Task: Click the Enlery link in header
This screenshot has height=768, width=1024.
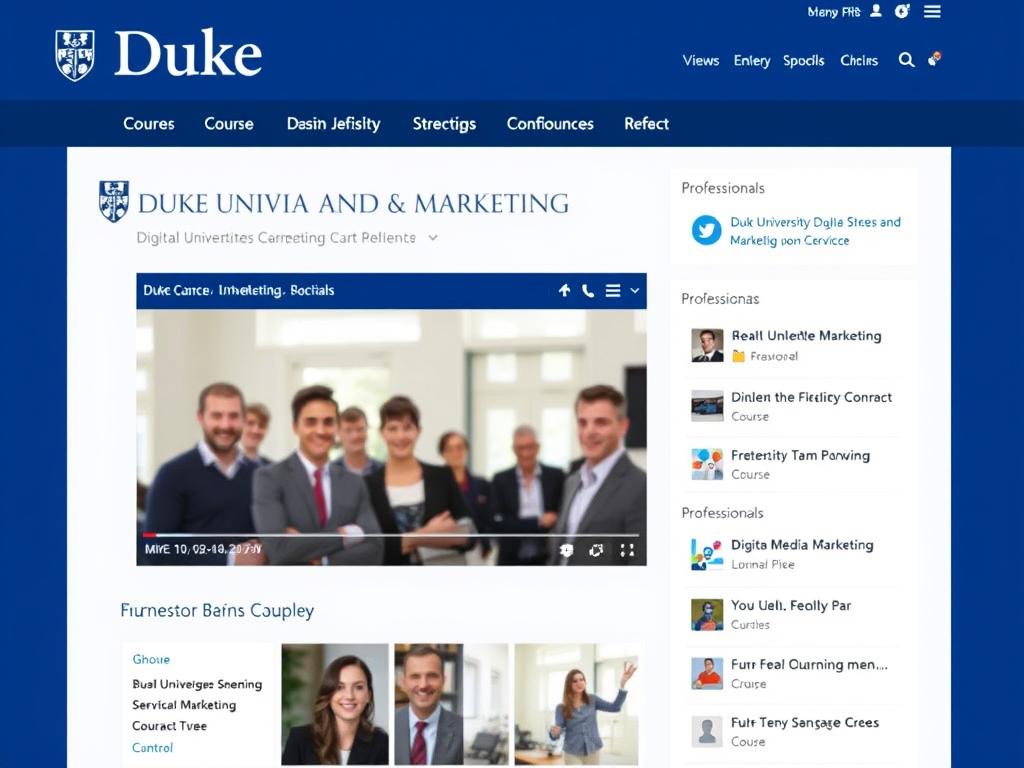Action: [752, 61]
